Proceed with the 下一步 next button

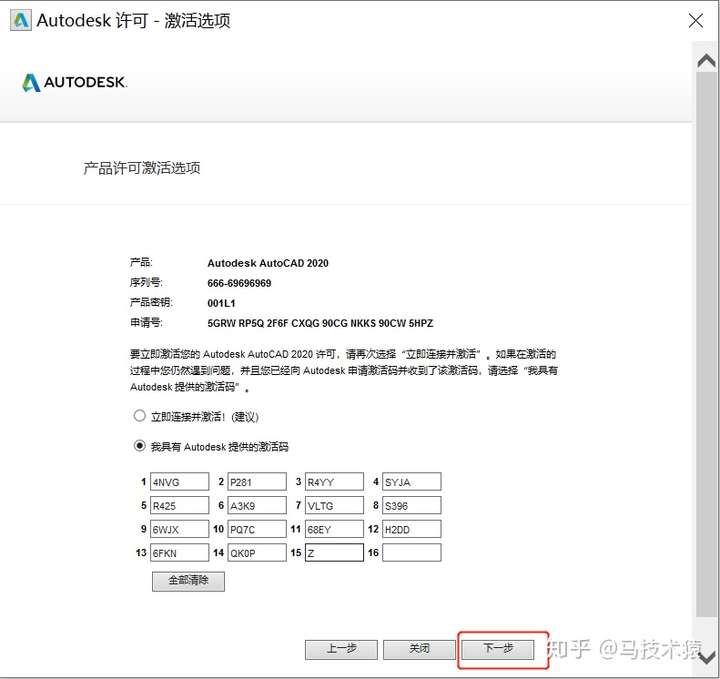tap(498, 650)
